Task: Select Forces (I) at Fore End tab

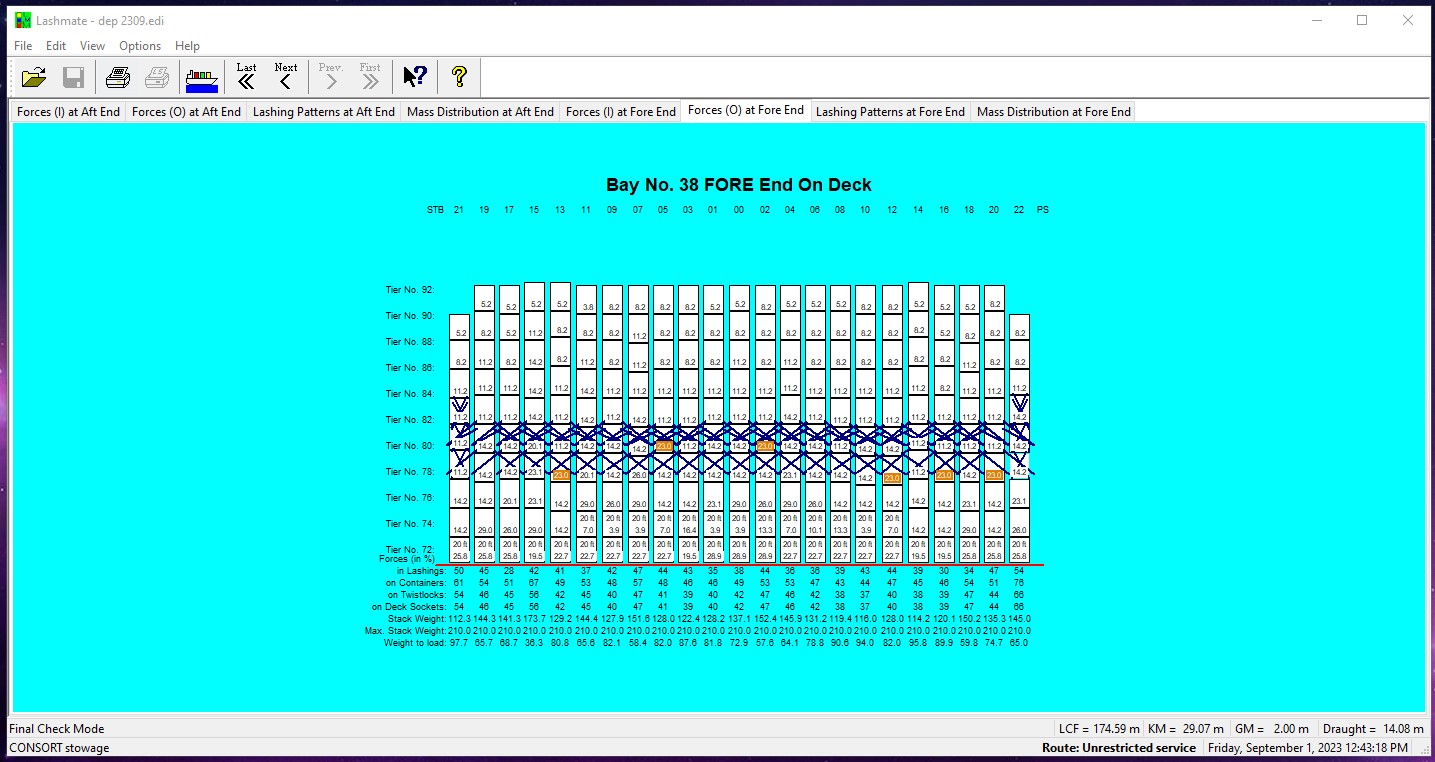Action: pyautogui.click(x=620, y=112)
